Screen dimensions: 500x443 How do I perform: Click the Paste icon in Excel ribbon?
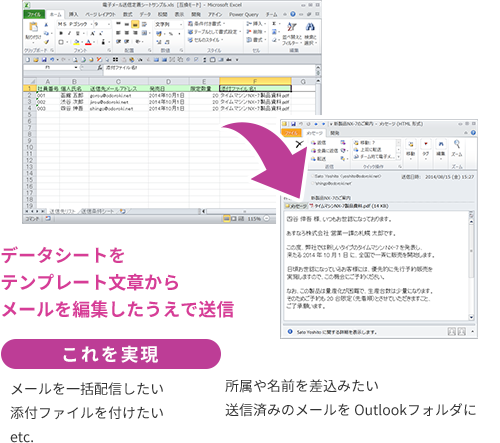pyautogui.click(x=33, y=27)
